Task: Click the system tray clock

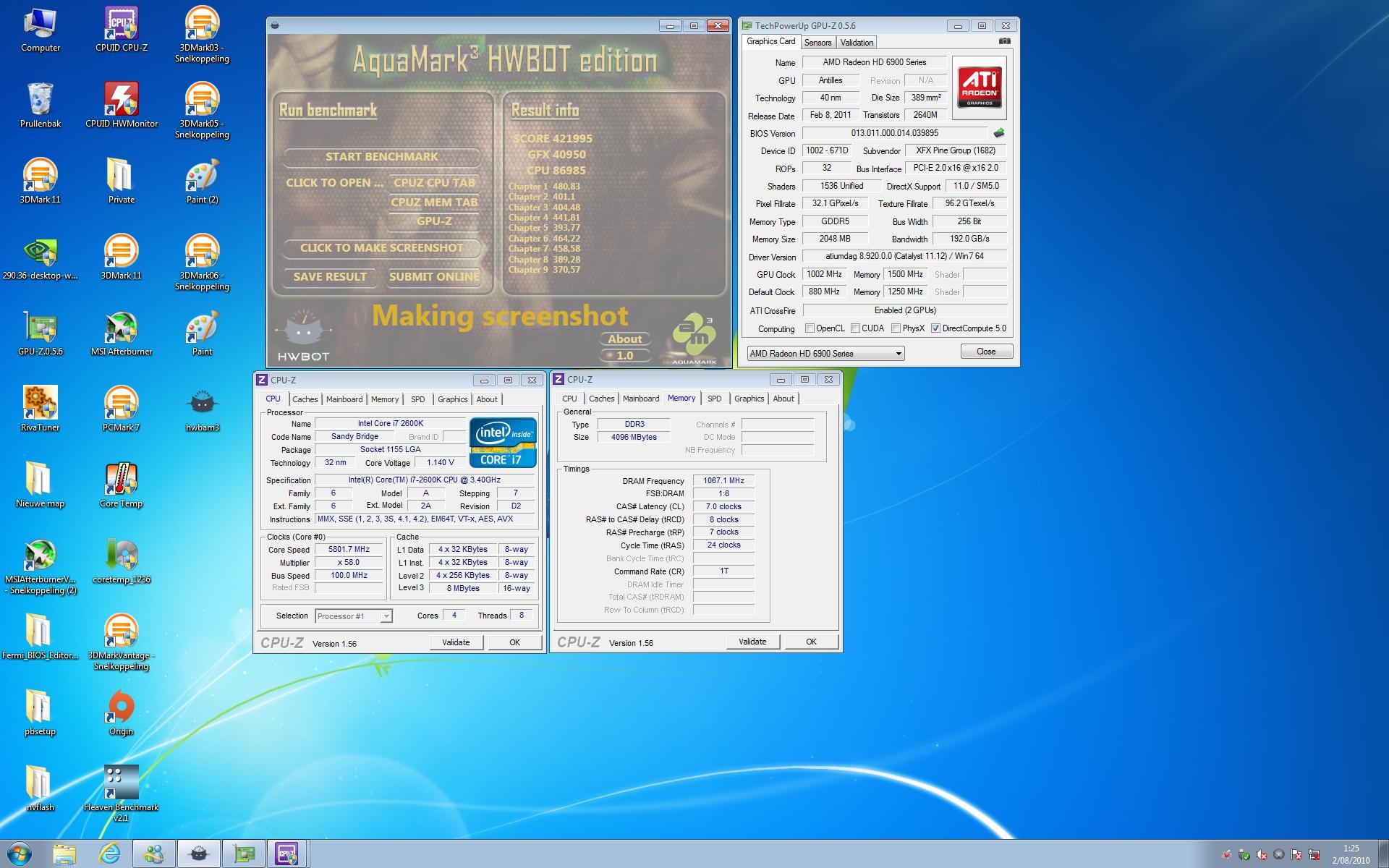Action: pos(1351,854)
